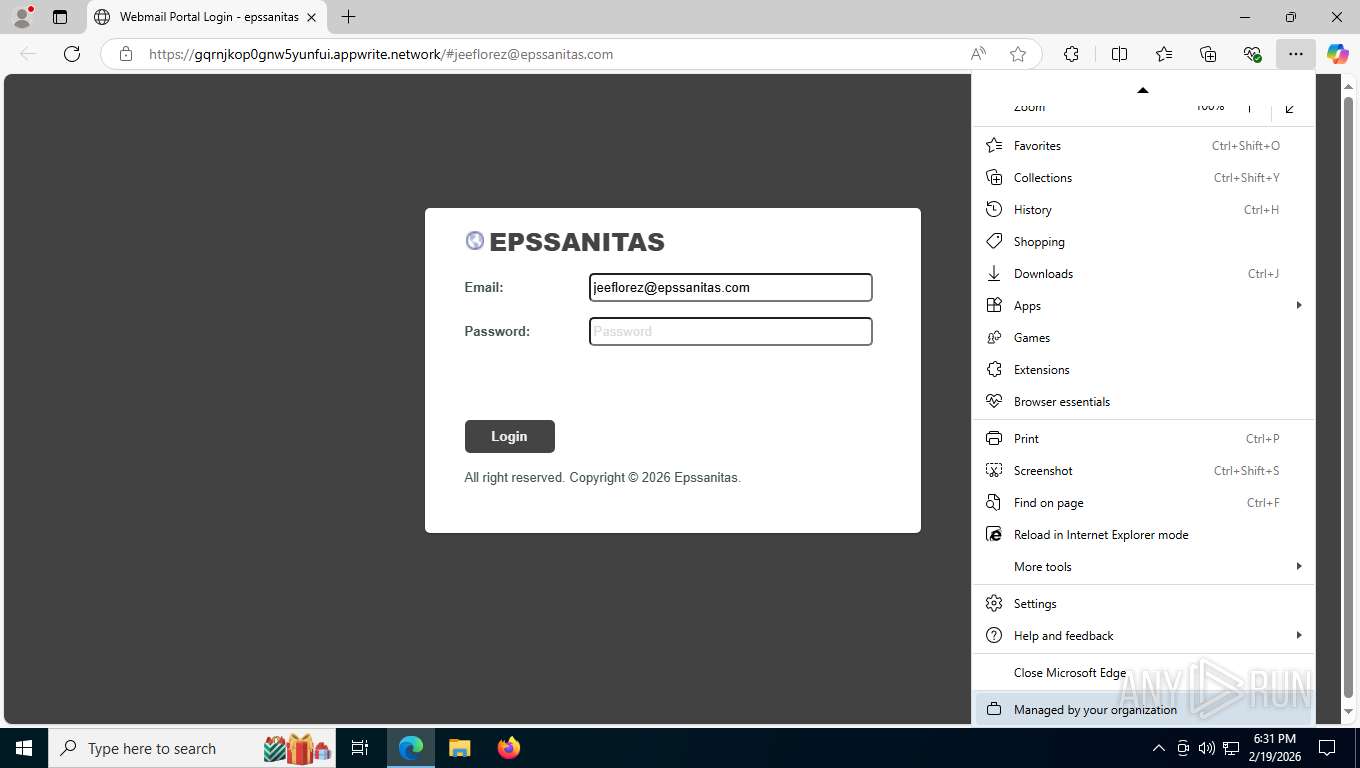Open a new tab with plus button
1360x768 pixels.
click(x=348, y=17)
